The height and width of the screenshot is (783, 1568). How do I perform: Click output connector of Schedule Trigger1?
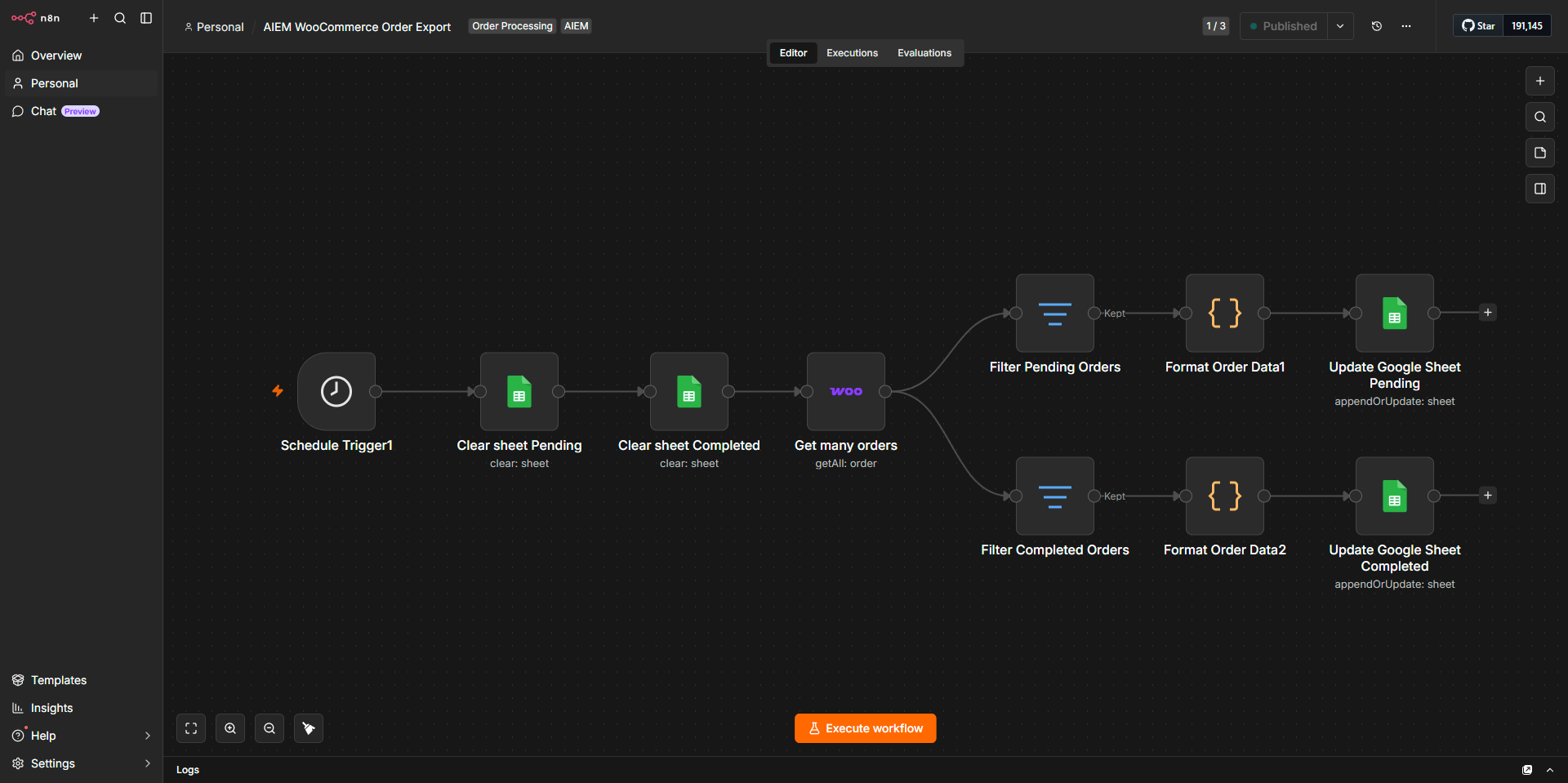coord(376,392)
